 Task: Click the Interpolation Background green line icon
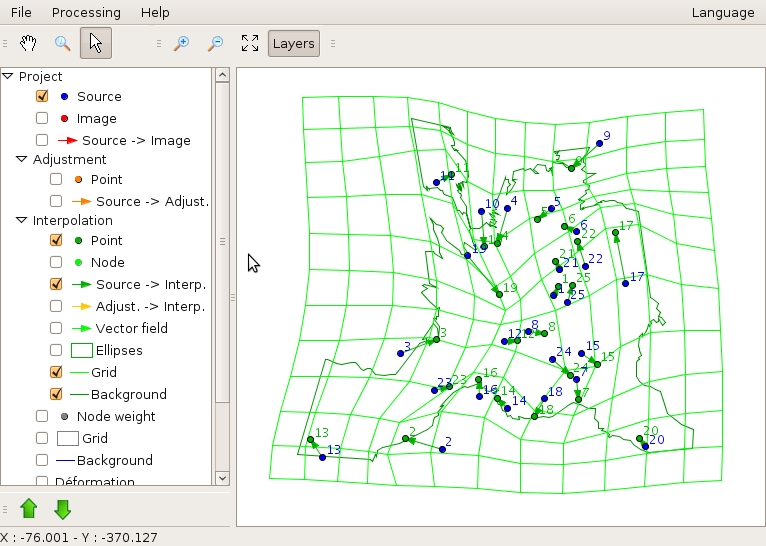click(x=80, y=394)
